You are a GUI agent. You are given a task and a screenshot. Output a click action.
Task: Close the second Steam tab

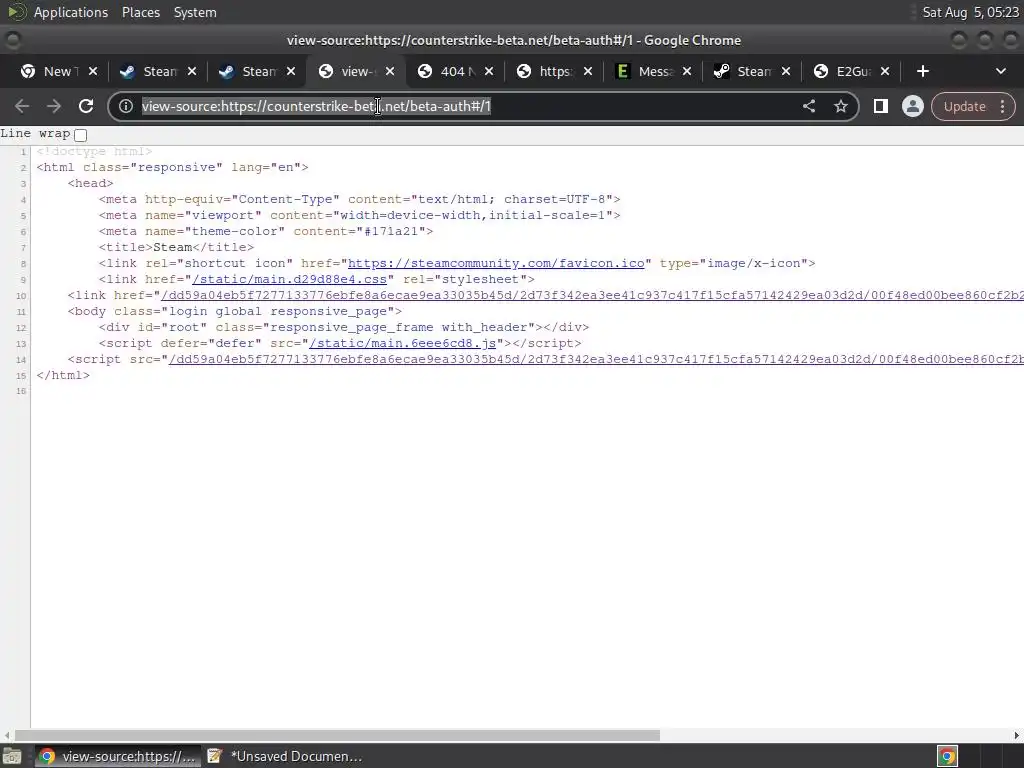(291, 71)
